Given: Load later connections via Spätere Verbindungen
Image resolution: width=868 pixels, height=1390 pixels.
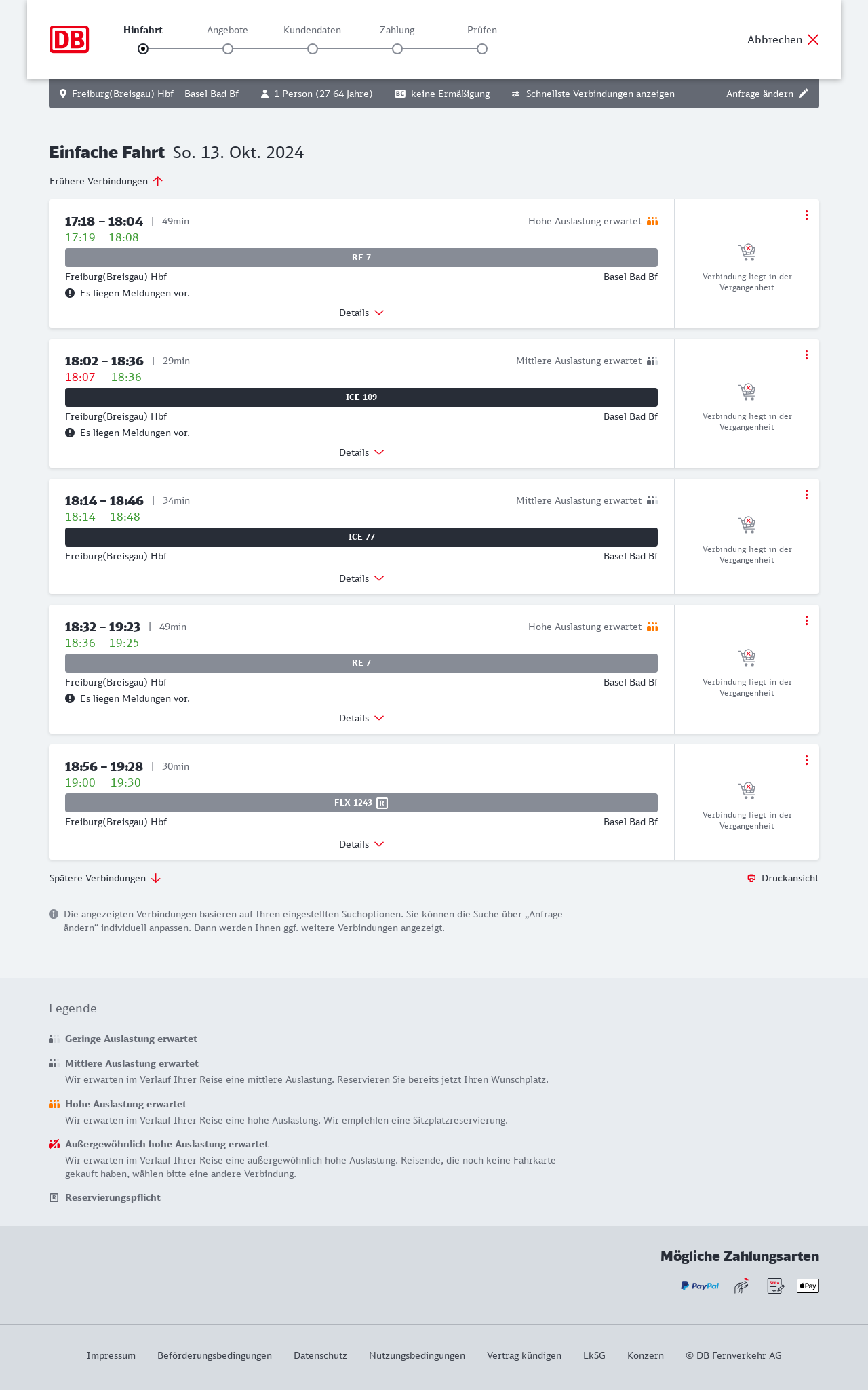Looking at the screenshot, I should [104, 878].
